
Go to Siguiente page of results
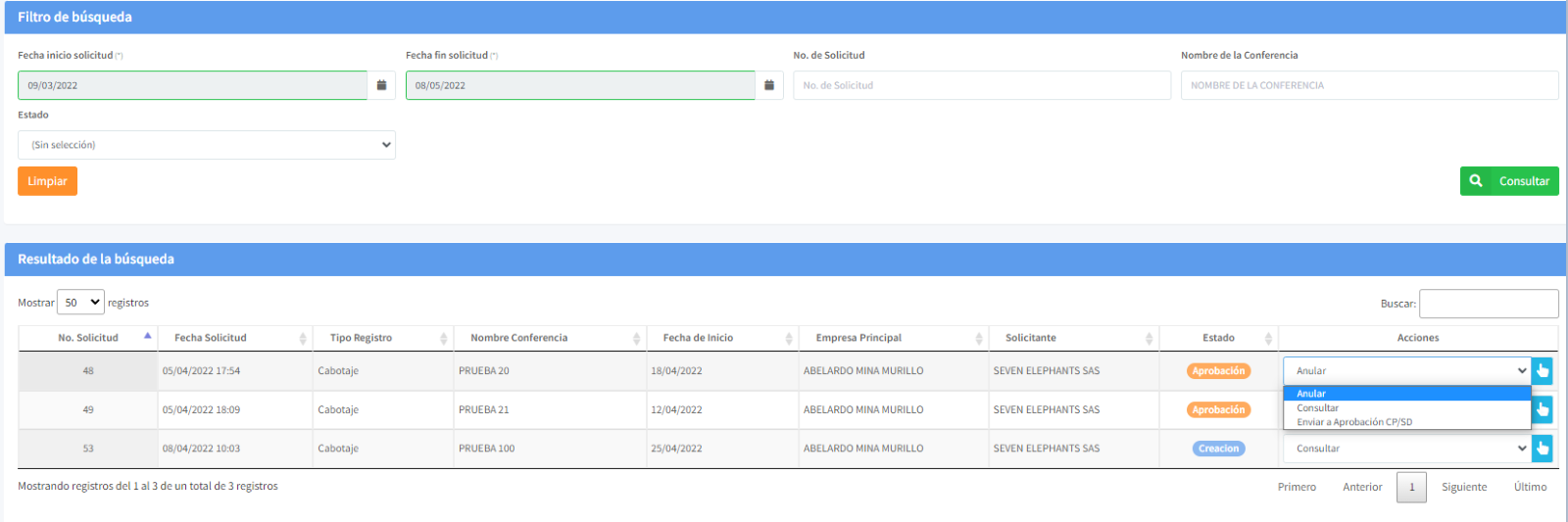[x=1463, y=487]
